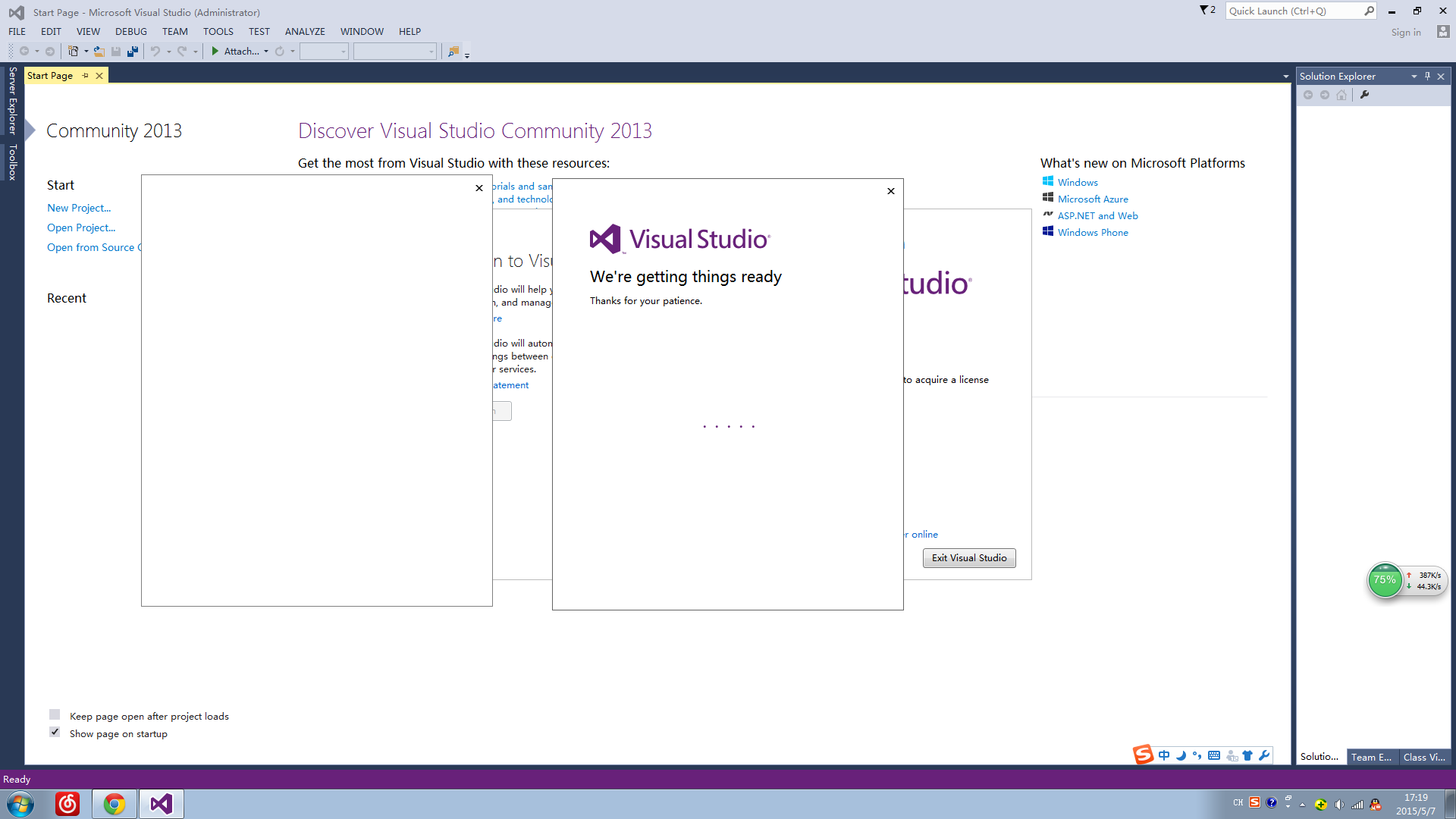The width and height of the screenshot is (1456, 819).
Task: Click the Save All toolbar icon
Action: click(133, 52)
